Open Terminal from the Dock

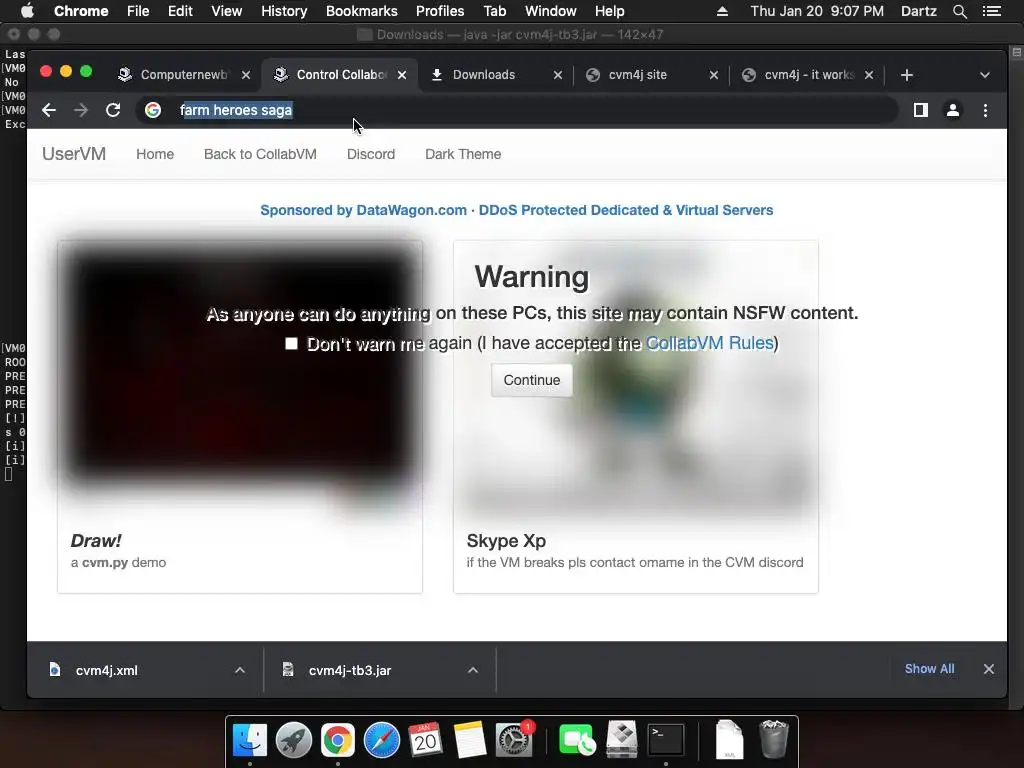[x=665, y=740]
